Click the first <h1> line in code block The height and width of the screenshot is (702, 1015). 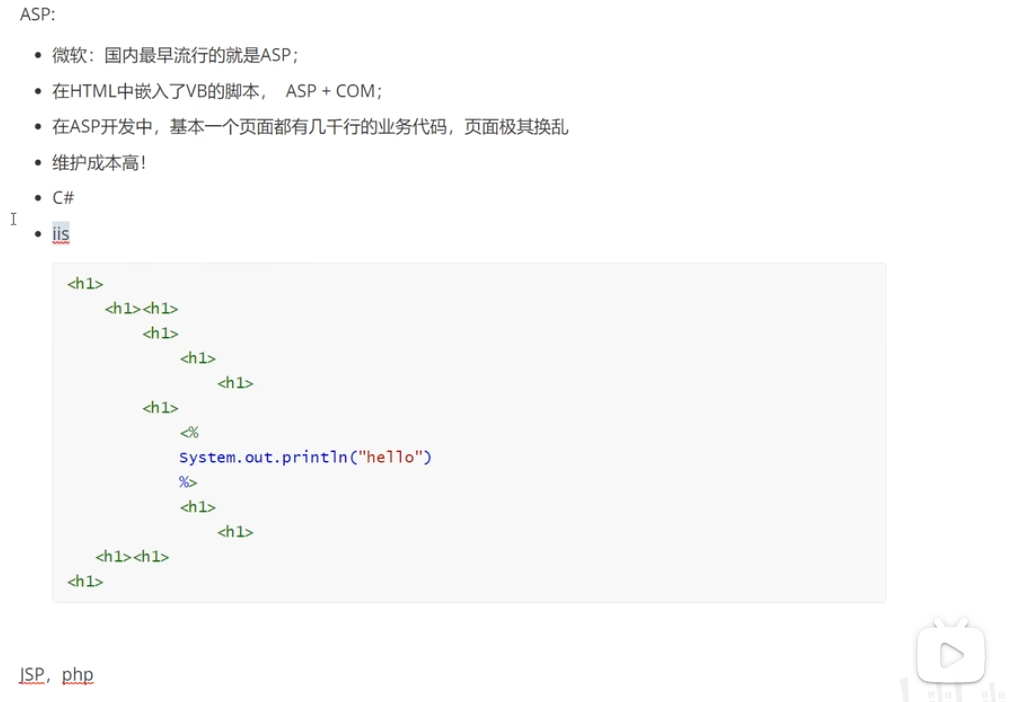tap(85, 284)
